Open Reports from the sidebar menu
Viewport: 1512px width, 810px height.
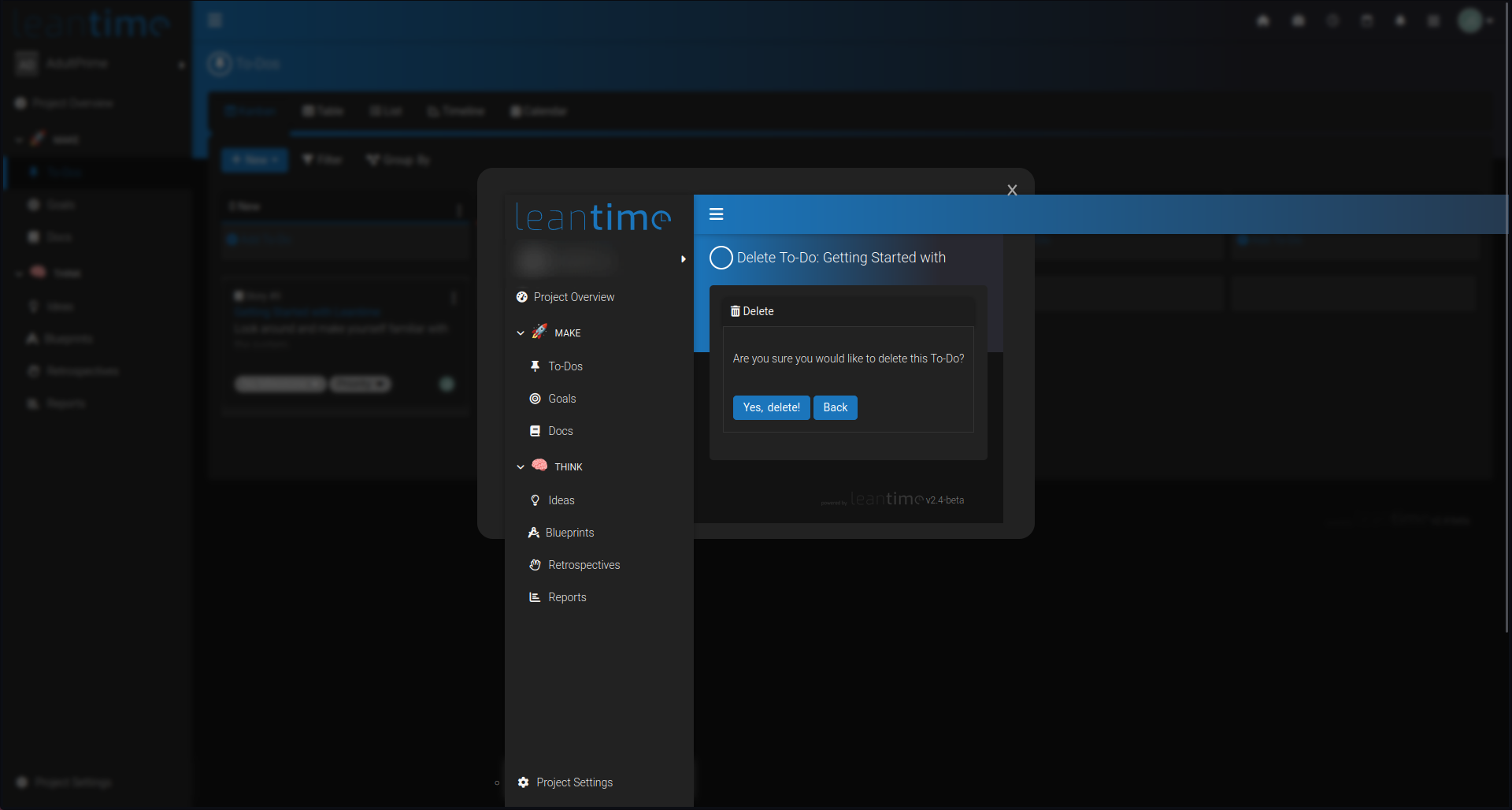566,597
